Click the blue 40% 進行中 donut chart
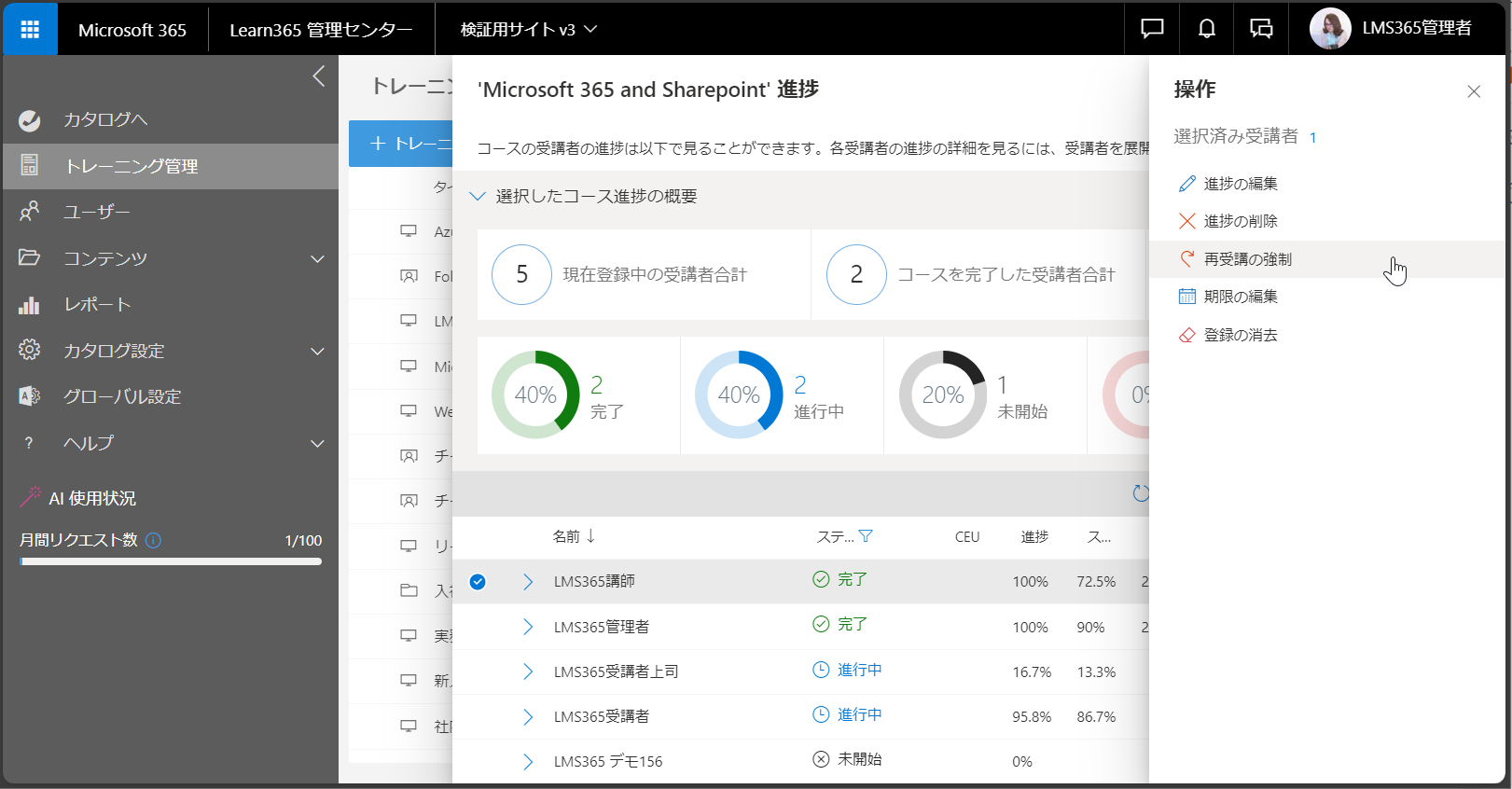Screen dimensions: 1512x789 pos(739,394)
